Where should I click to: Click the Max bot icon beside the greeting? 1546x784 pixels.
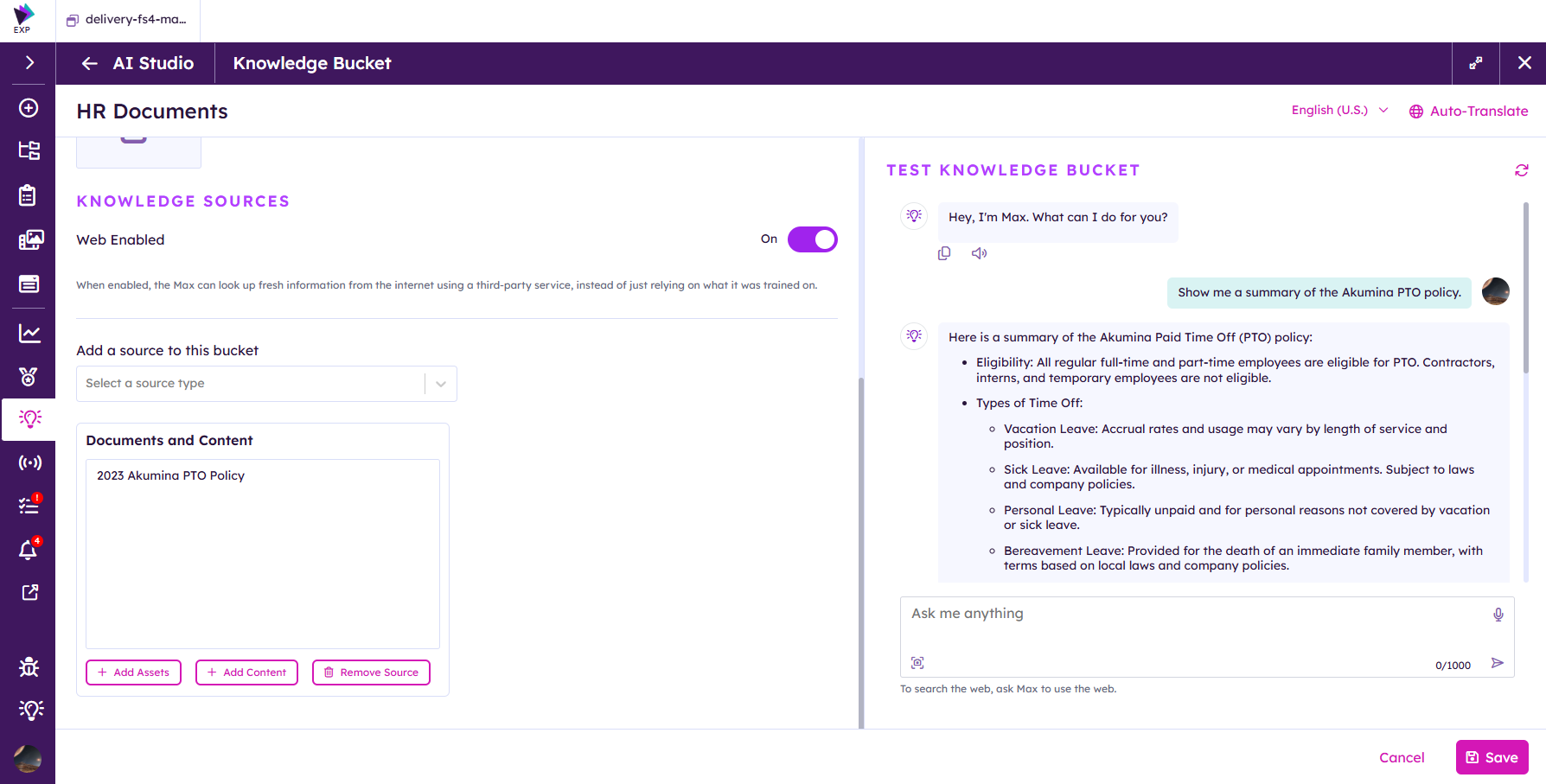point(914,215)
